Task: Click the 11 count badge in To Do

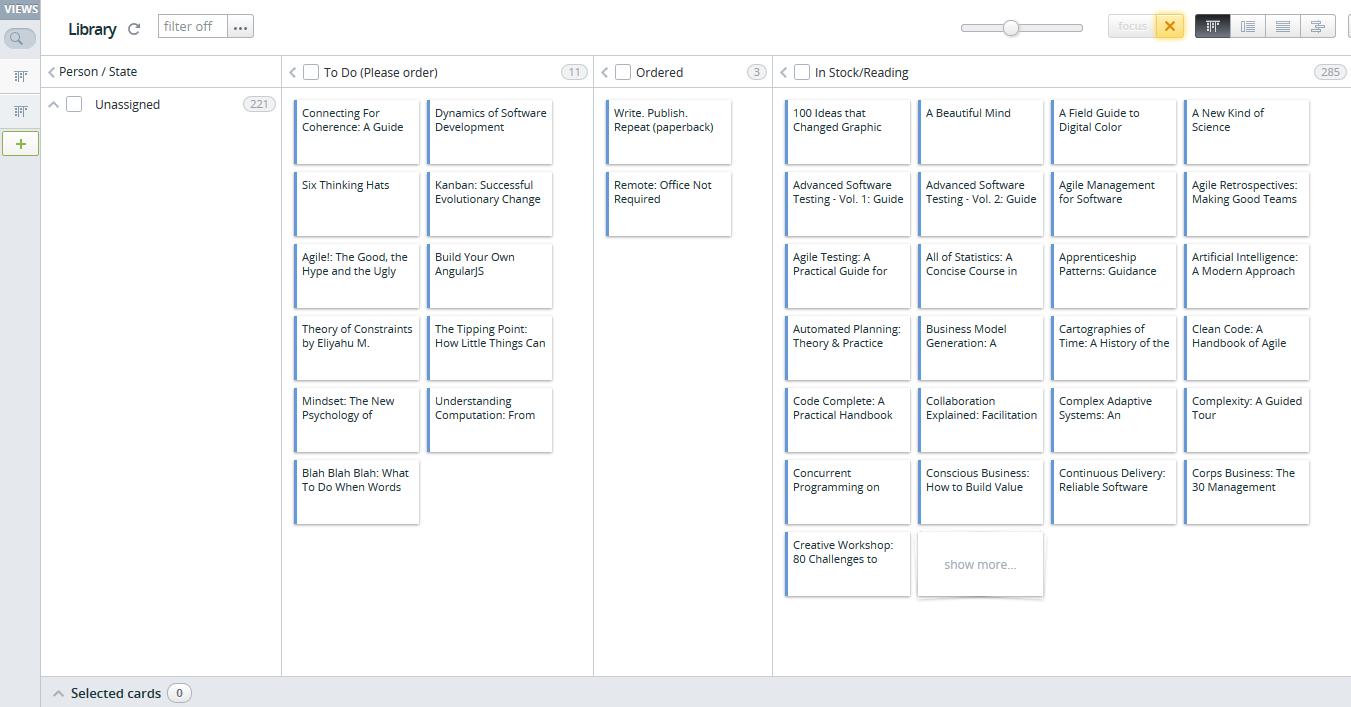Action: click(574, 72)
